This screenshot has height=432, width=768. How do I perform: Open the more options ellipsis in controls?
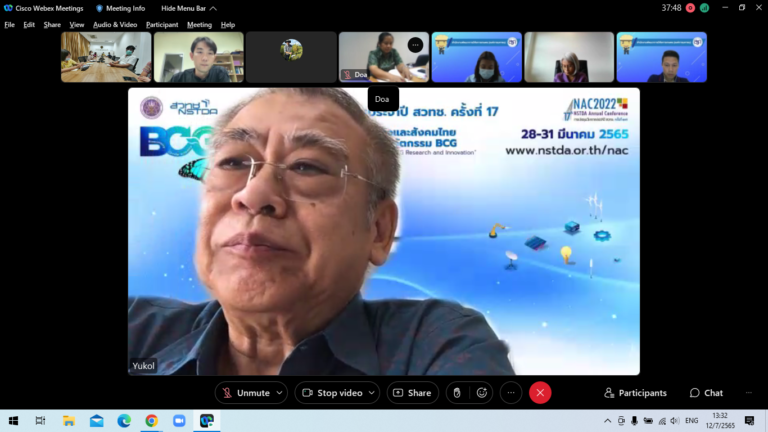pos(511,393)
